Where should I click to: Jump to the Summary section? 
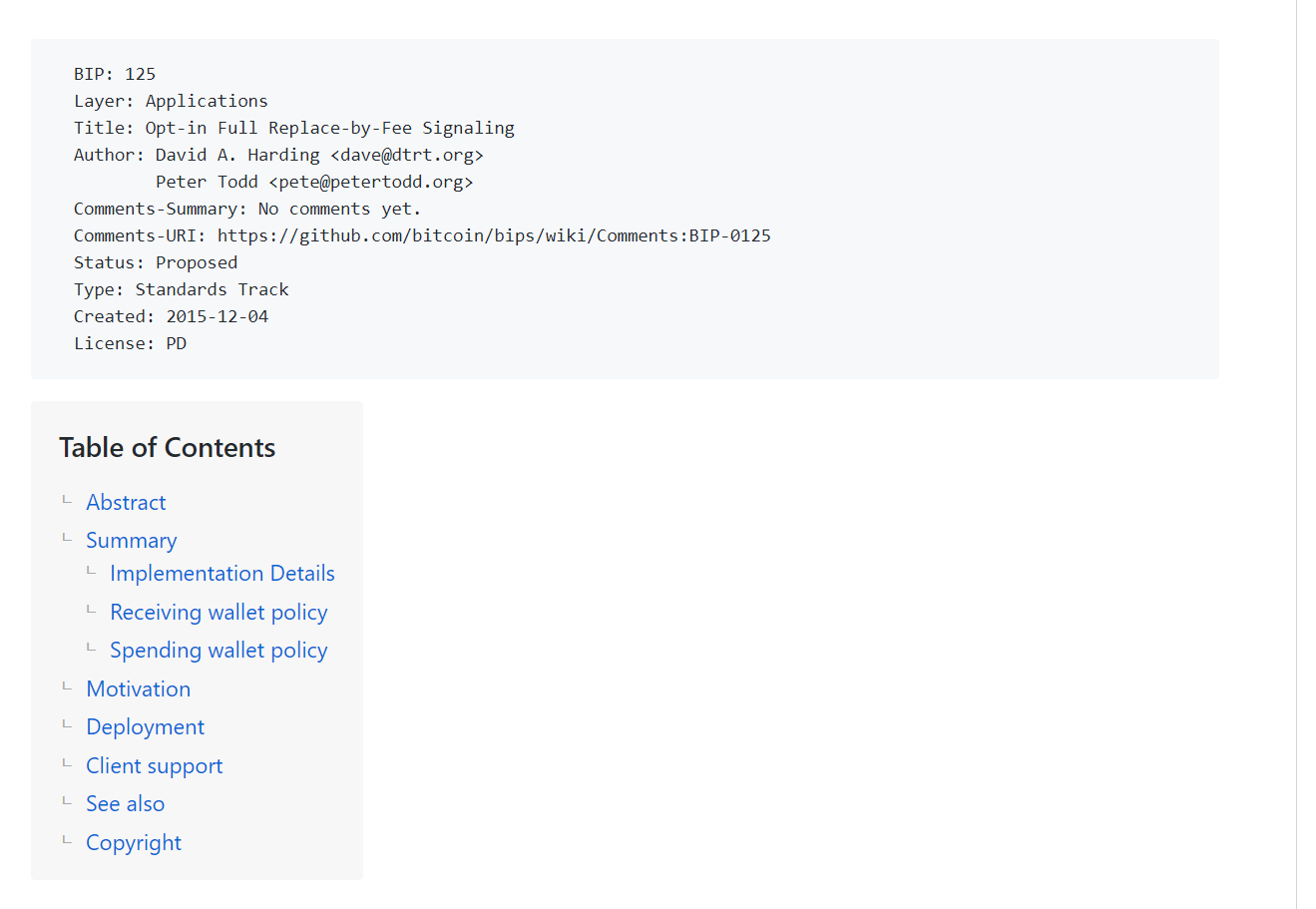131,540
